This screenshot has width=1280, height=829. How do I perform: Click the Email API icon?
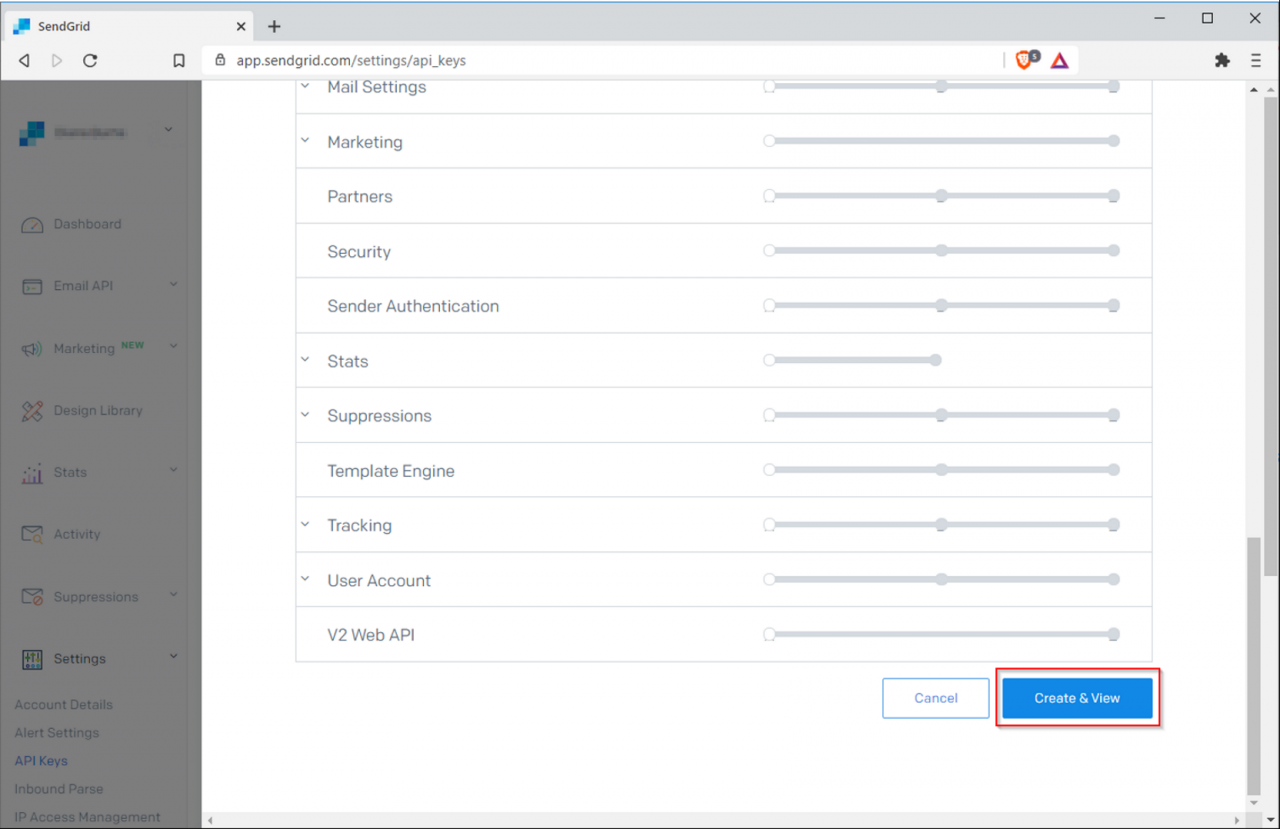(x=32, y=286)
